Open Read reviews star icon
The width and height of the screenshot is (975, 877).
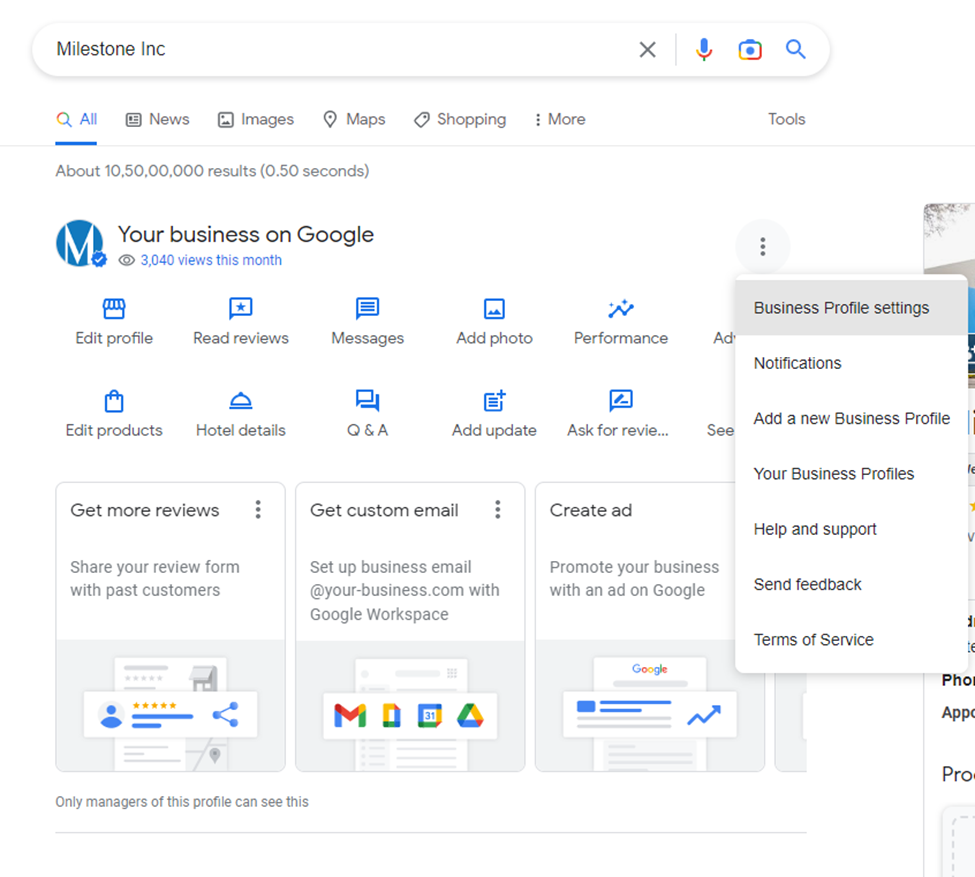[x=241, y=309]
